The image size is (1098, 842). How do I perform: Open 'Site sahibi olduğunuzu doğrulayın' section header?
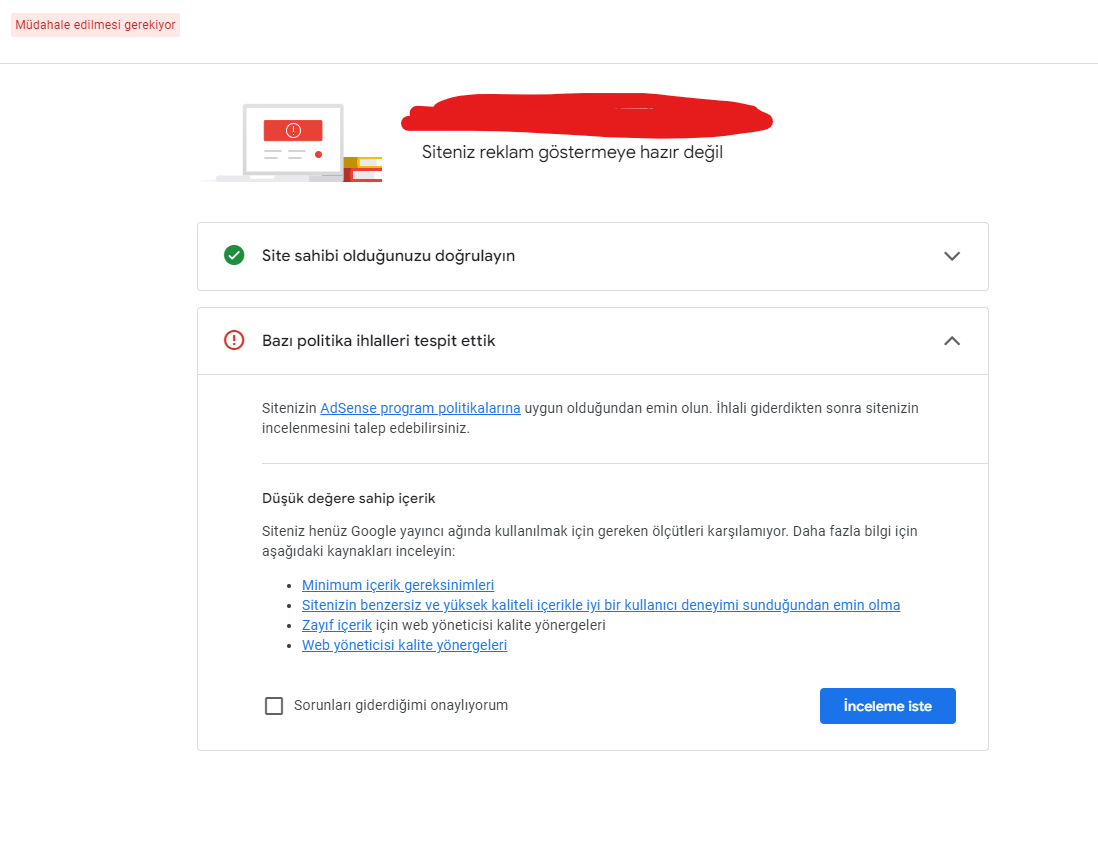[x=592, y=256]
